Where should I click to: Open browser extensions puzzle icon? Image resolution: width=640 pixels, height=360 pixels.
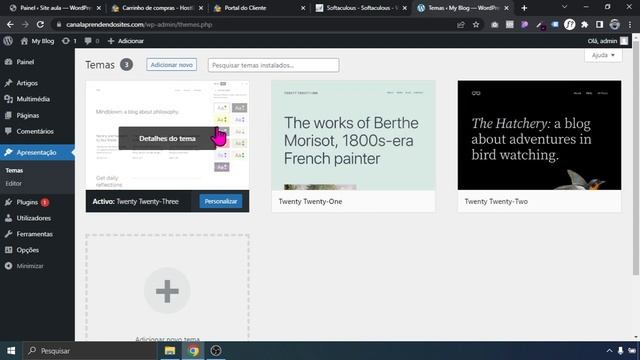584,24
